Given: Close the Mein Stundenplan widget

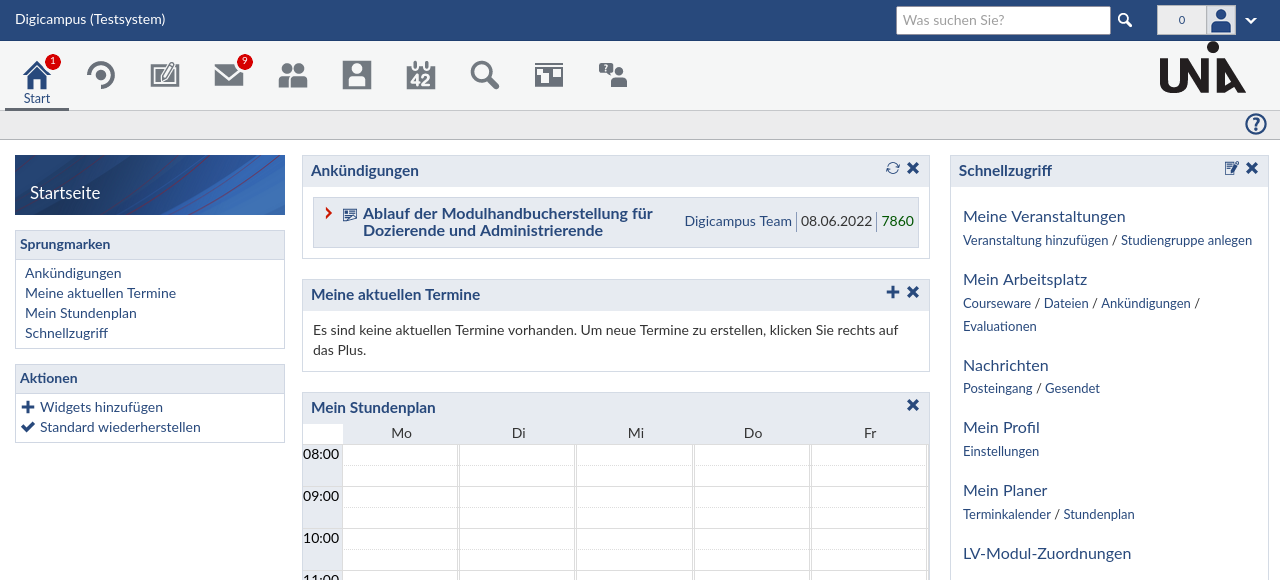Looking at the screenshot, I should (913, 405).
